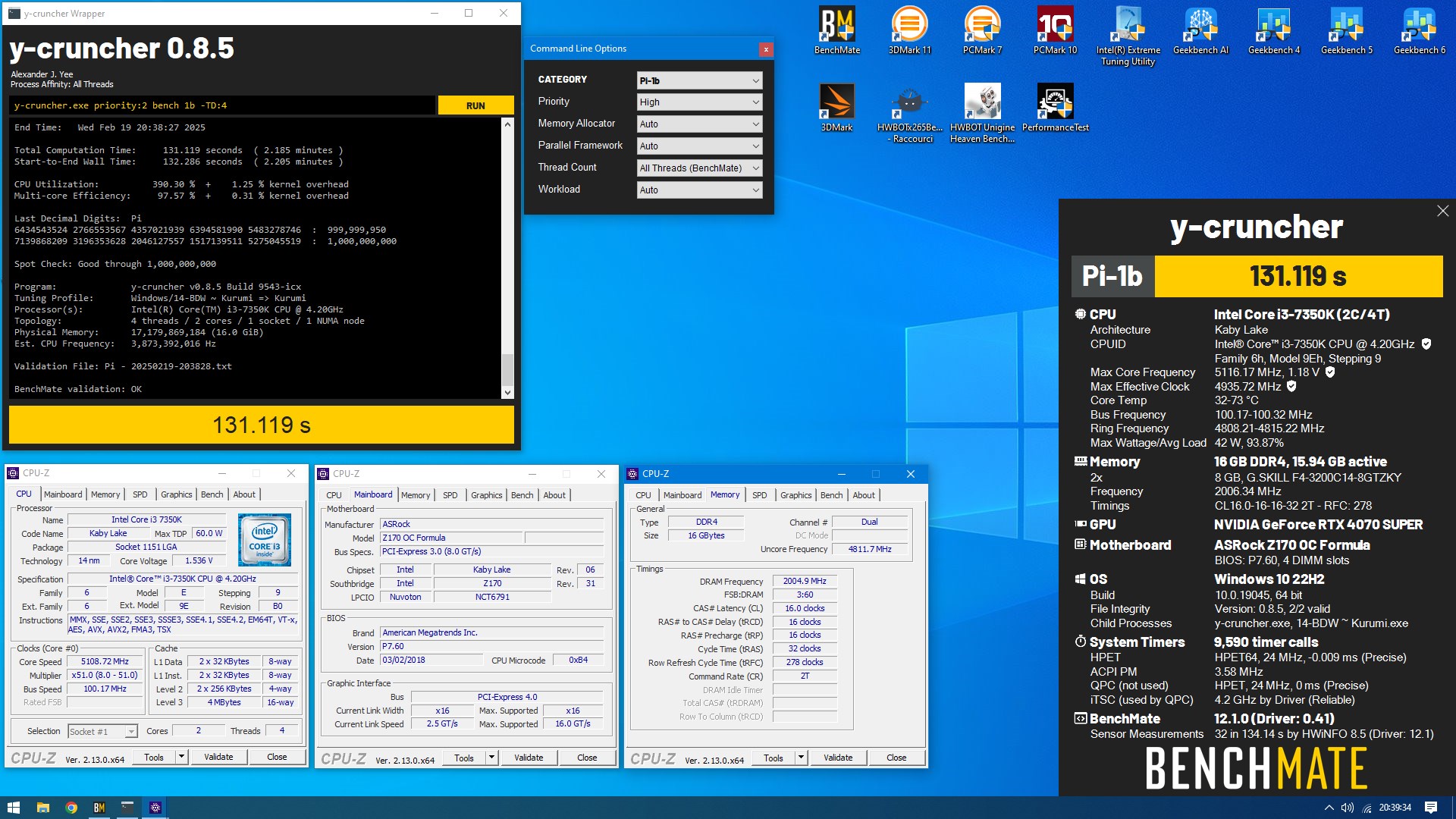Click the BenchMate taskbar icon
The image size is (1456, 819).
[99, 808]
